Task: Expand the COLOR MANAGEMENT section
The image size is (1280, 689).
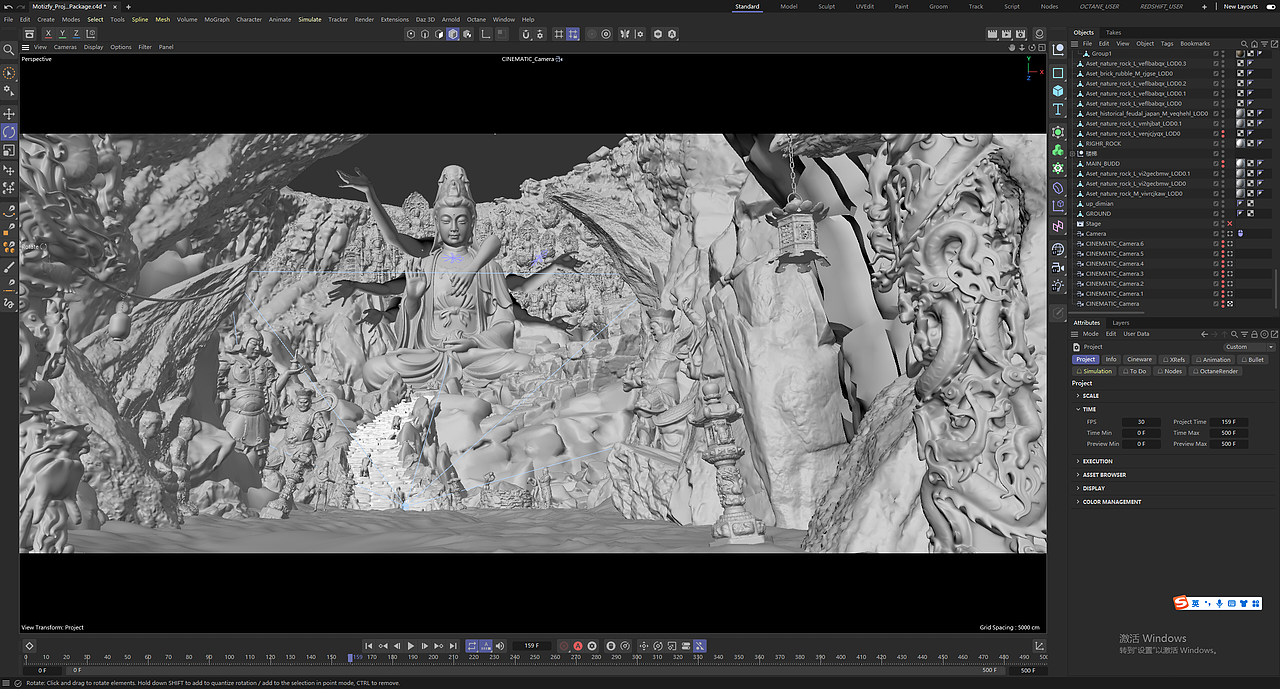Action: point(1078,502)
